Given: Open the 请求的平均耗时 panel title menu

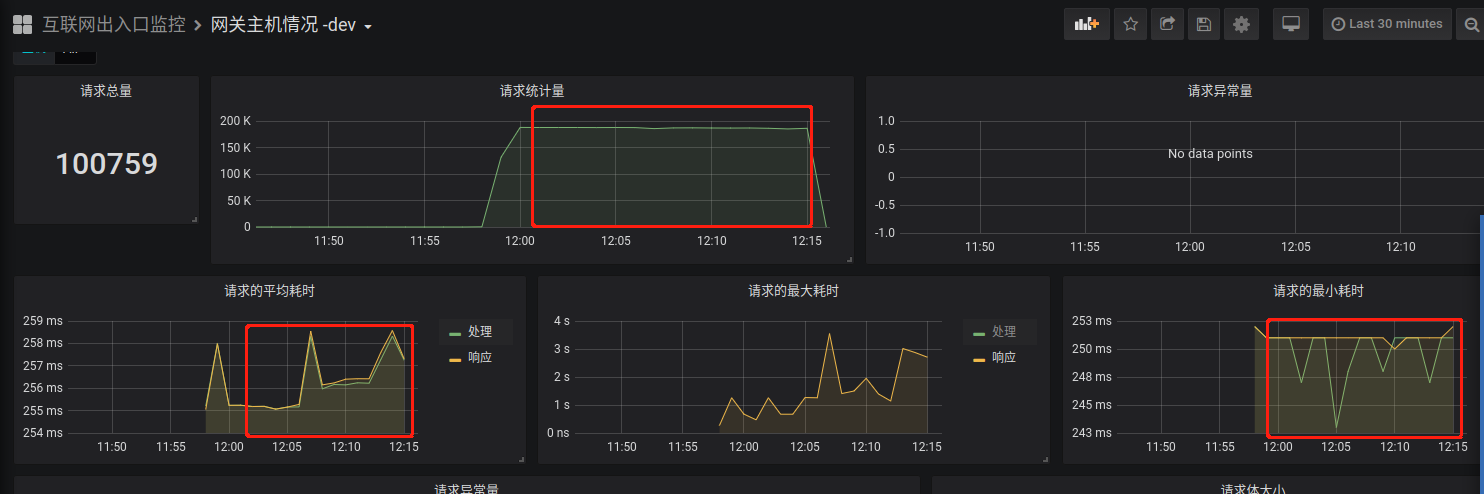Looking at the screenshot, I should pos(270,291).
